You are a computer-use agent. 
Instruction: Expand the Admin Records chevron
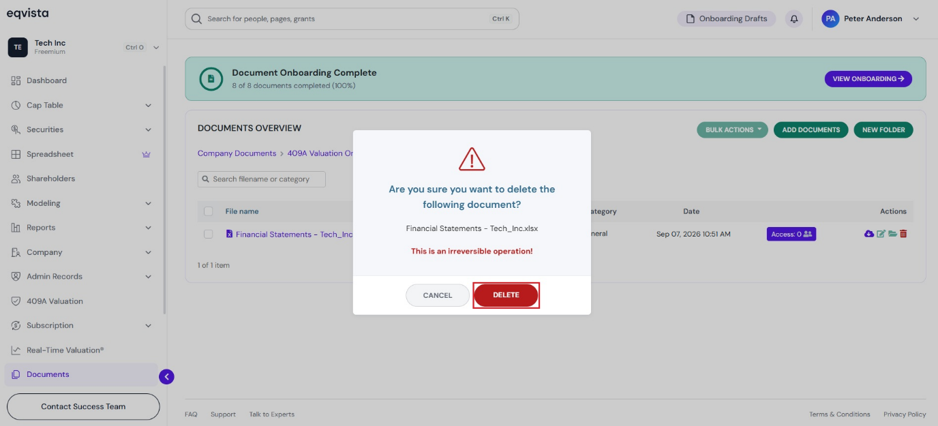point(148,277)
